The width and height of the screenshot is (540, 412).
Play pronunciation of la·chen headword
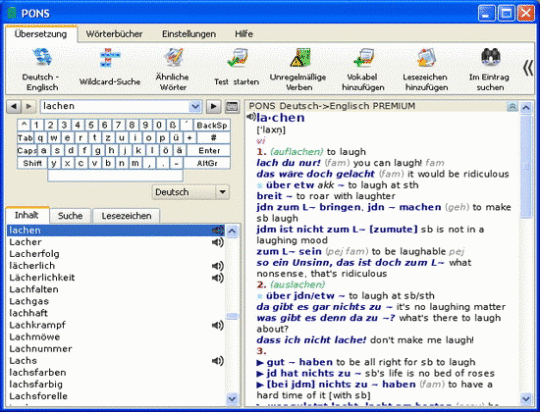pos(251,117)
